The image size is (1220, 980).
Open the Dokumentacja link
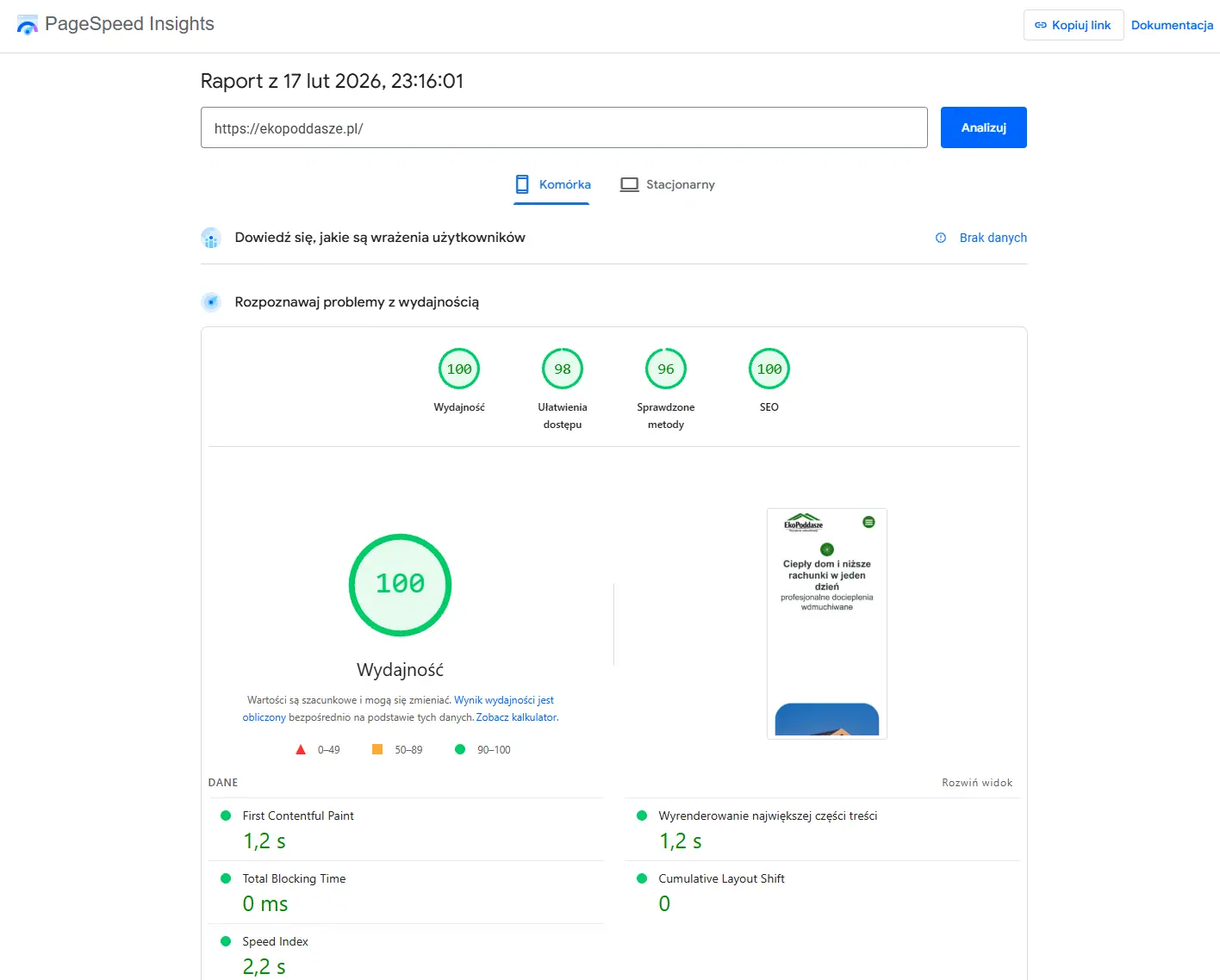(x=1172, y=25)
